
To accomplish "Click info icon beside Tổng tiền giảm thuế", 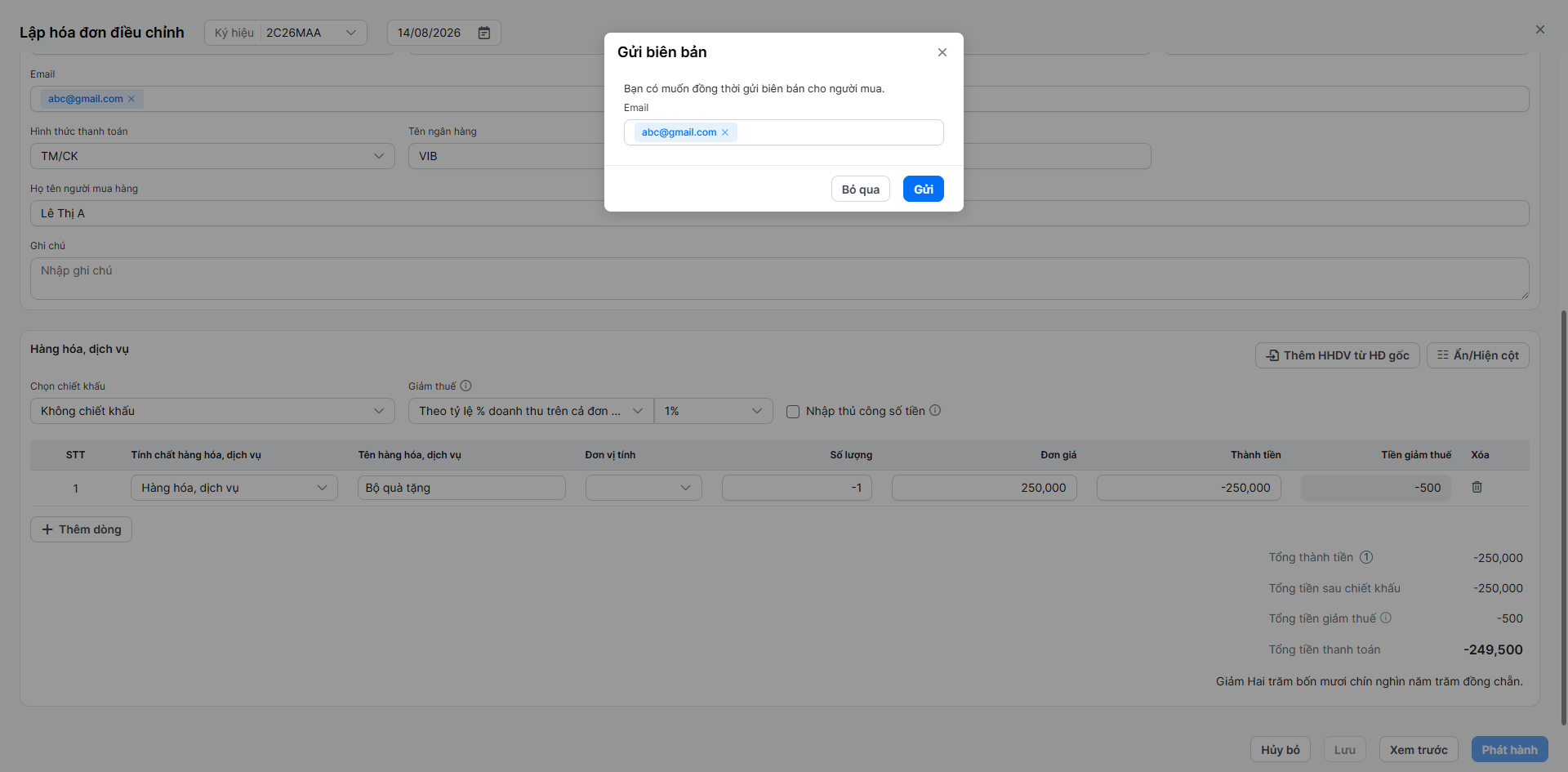I will tap(1386, 618).
